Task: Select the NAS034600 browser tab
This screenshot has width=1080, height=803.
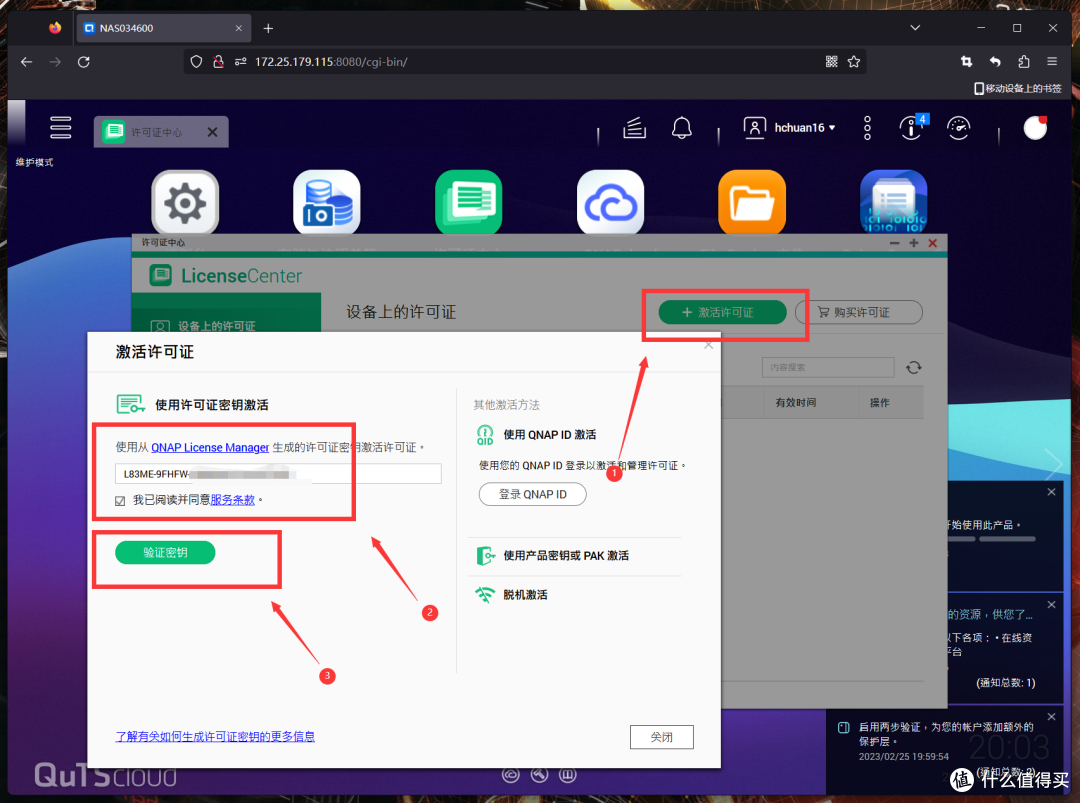Action: point(163,28)
